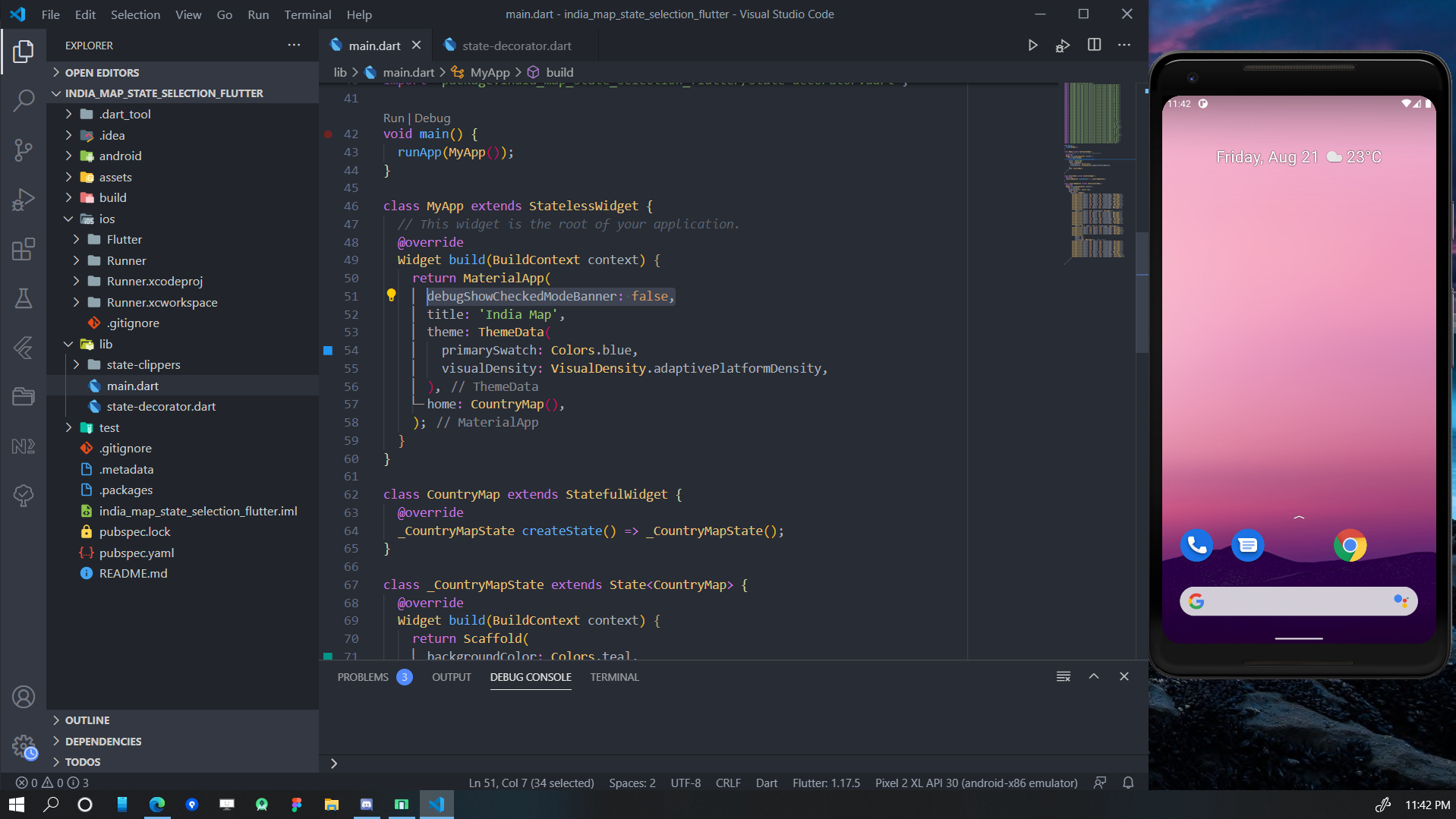The image size is (1456, 819).
Task: Open the Run and Debug view
Action: (x=24, y=199)
